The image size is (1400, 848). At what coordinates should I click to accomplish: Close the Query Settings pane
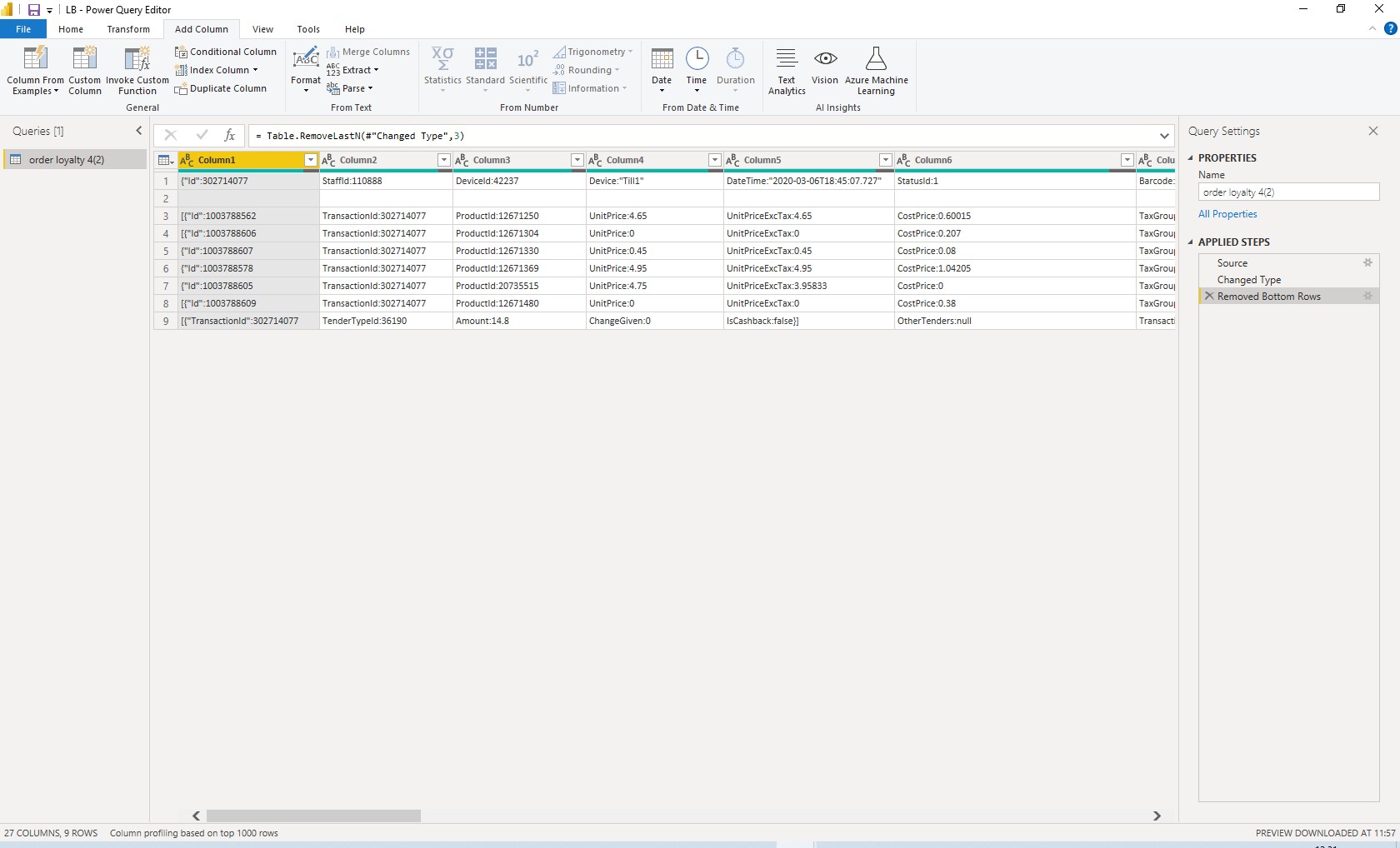[1373, 131]
